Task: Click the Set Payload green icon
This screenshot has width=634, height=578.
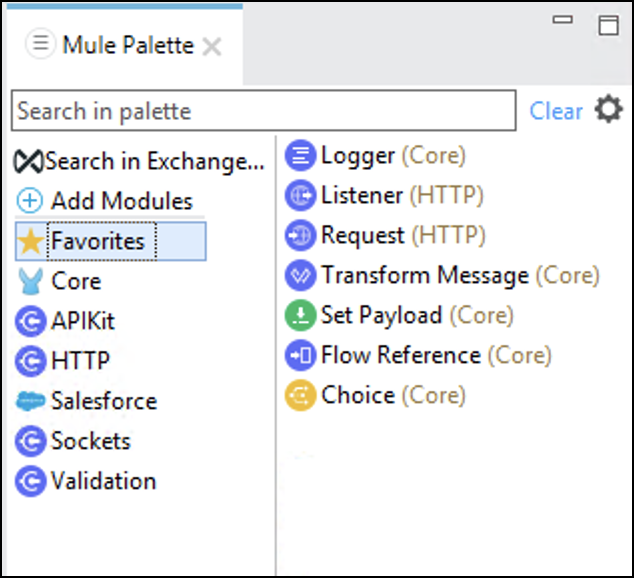Action: pos(300,315)
